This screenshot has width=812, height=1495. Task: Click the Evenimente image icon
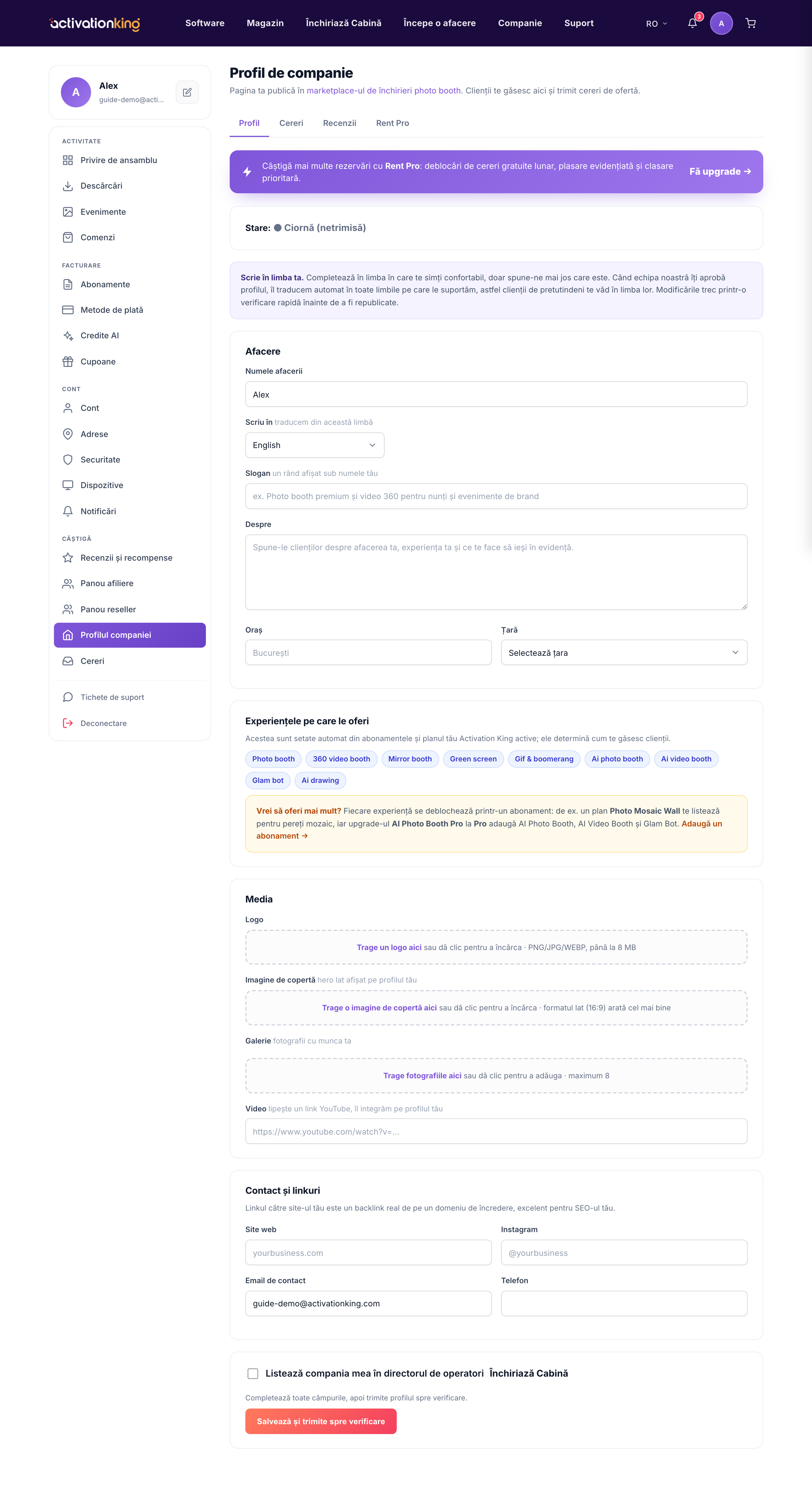[x=68, y=212]
